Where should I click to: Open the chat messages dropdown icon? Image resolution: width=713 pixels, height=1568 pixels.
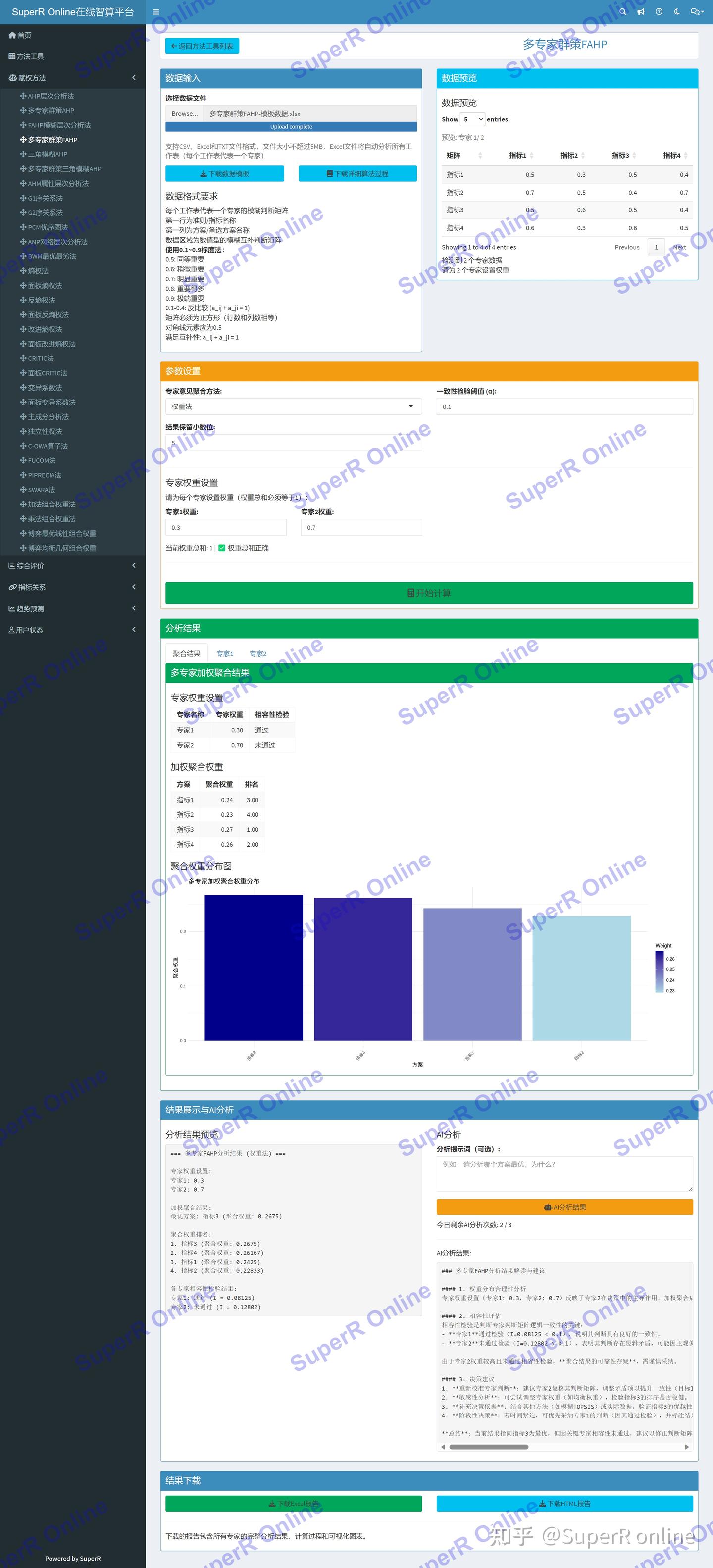tap(697, 11)
